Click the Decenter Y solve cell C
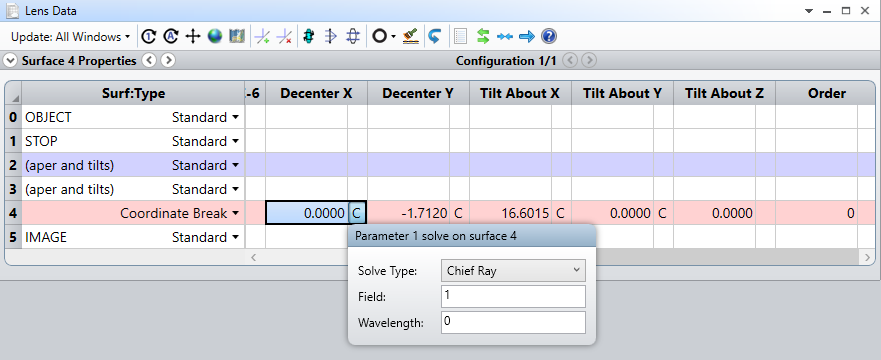The height and width of the screenshot is (360, 881). [459, 213]
